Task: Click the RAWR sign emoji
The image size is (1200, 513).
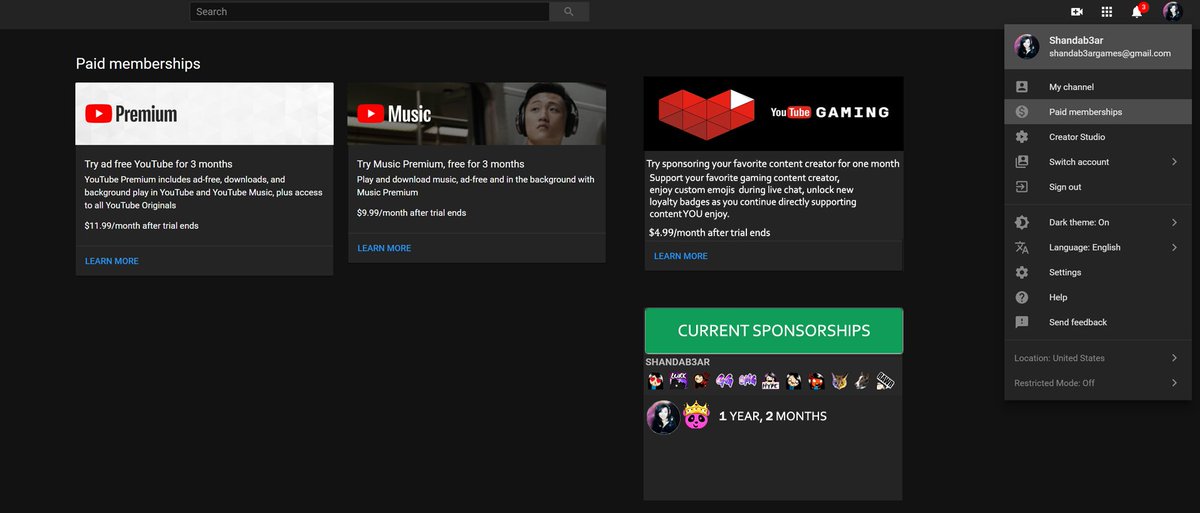Action: (x=885, y=381)
